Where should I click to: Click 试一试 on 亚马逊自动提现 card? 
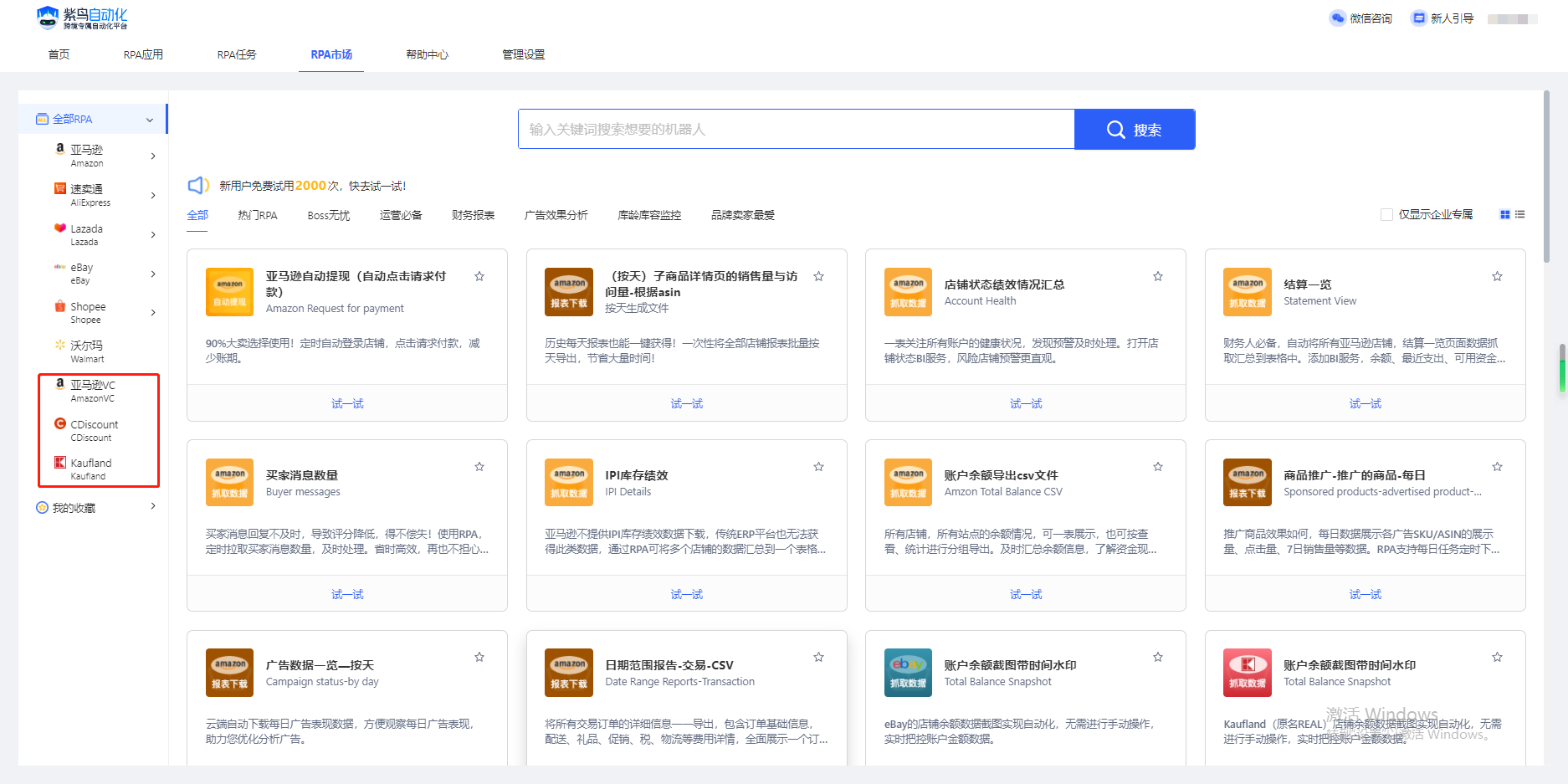(x=347, y=403)
